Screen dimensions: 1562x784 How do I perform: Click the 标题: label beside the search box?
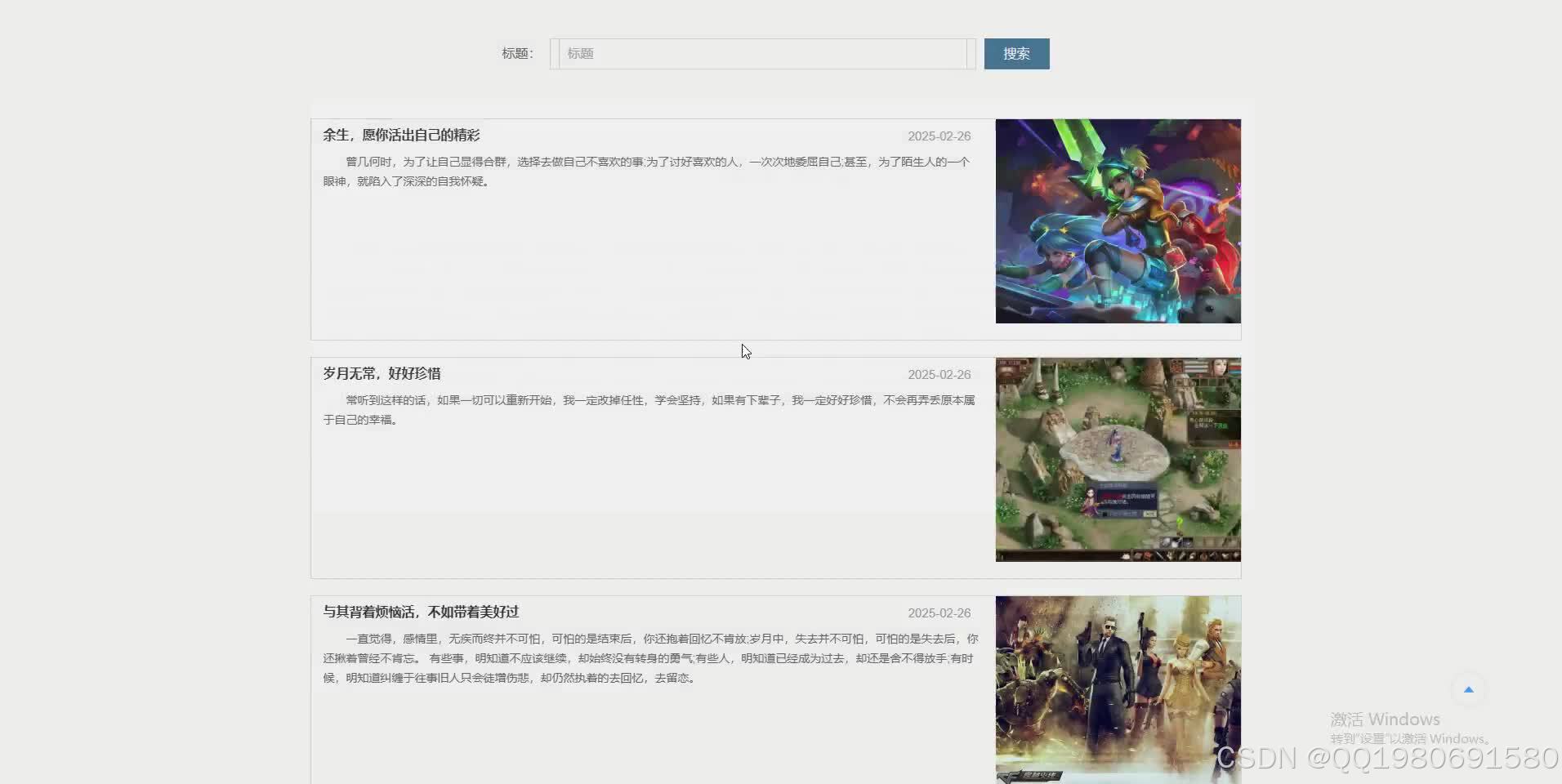[516, 53]
